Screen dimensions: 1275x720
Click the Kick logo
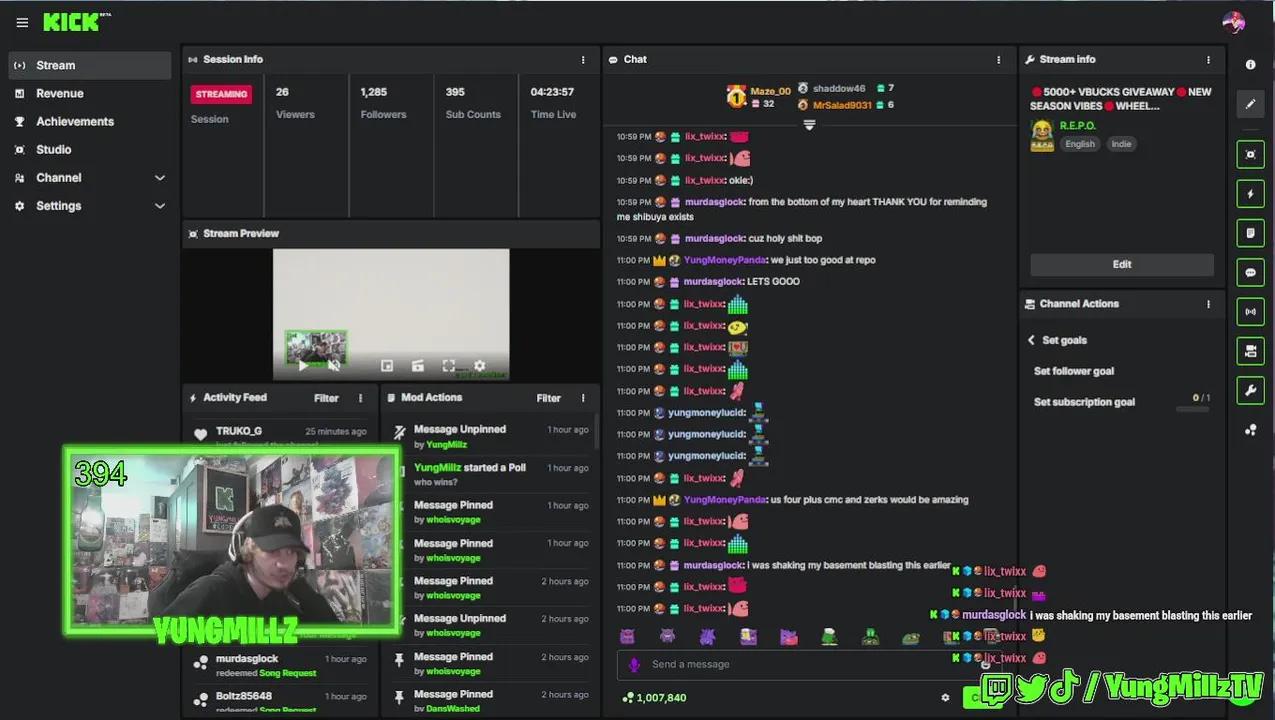point(72,21)
